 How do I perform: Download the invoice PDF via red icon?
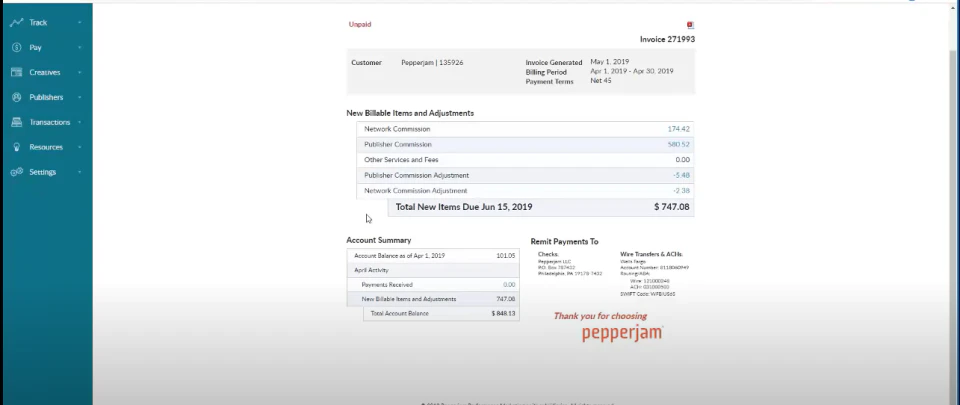(x=690, y=25)
